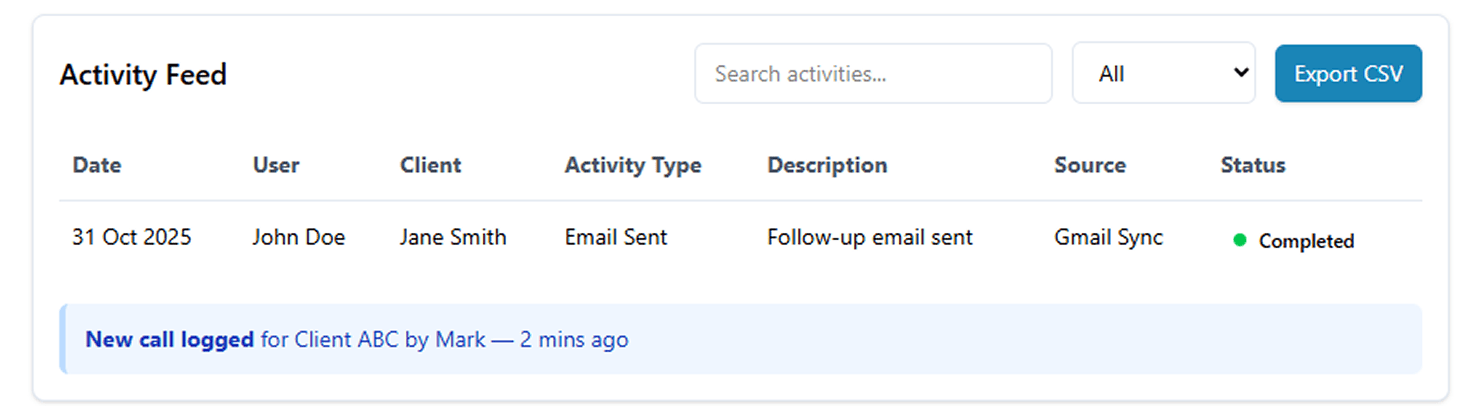The height and width of the screenshot is (406, 1464).
Task: Click the Activity Feed heading
Action: coord(143,75)
